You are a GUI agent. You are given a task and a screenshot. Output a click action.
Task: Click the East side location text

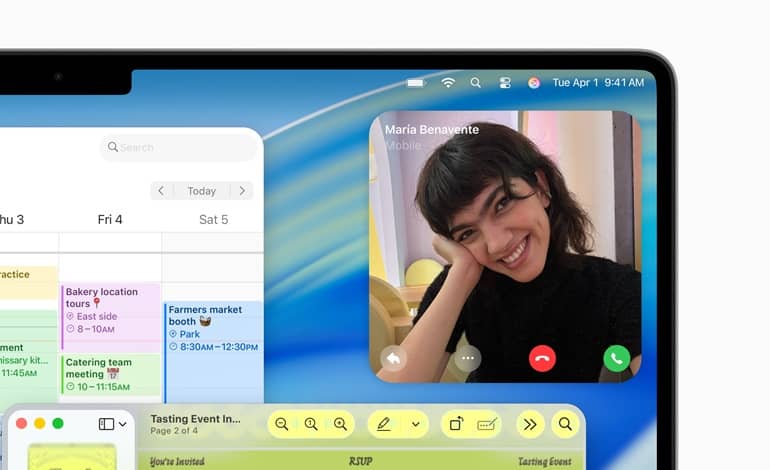(x=97, y=316)
